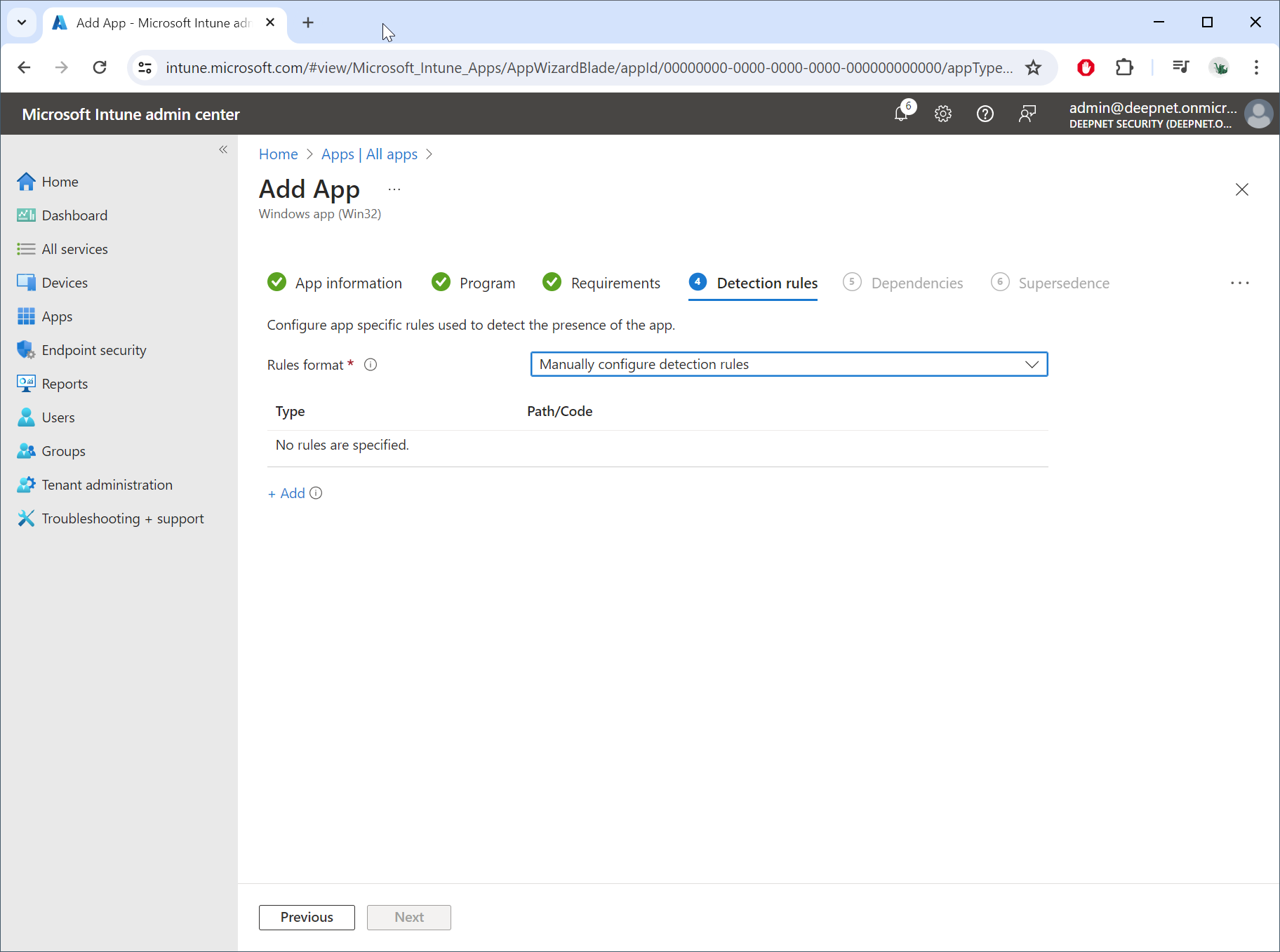Click the help question mark icon
1280x952 pixels.
coord(985,114)
